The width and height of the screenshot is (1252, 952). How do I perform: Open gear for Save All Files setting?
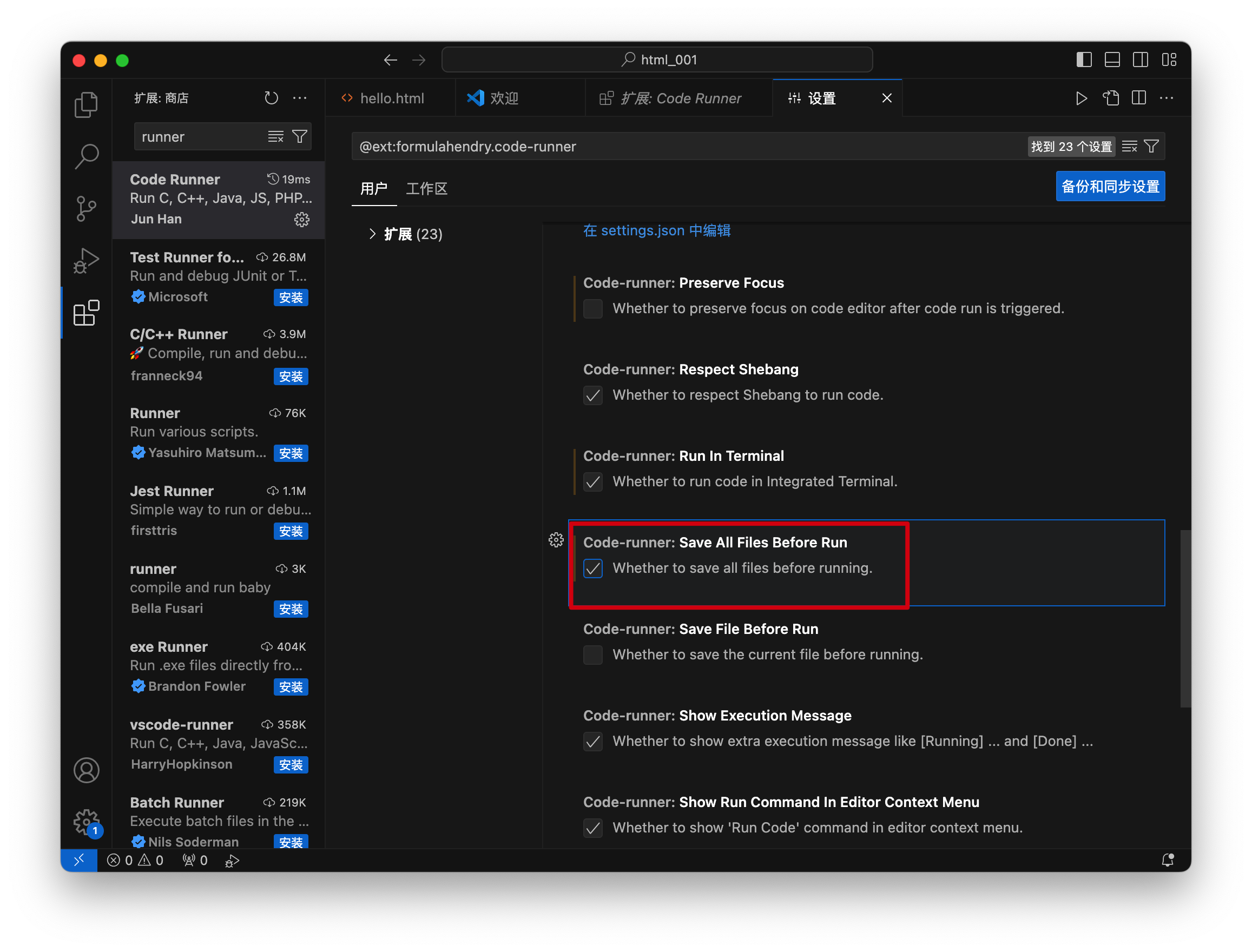tap(556, 539)
